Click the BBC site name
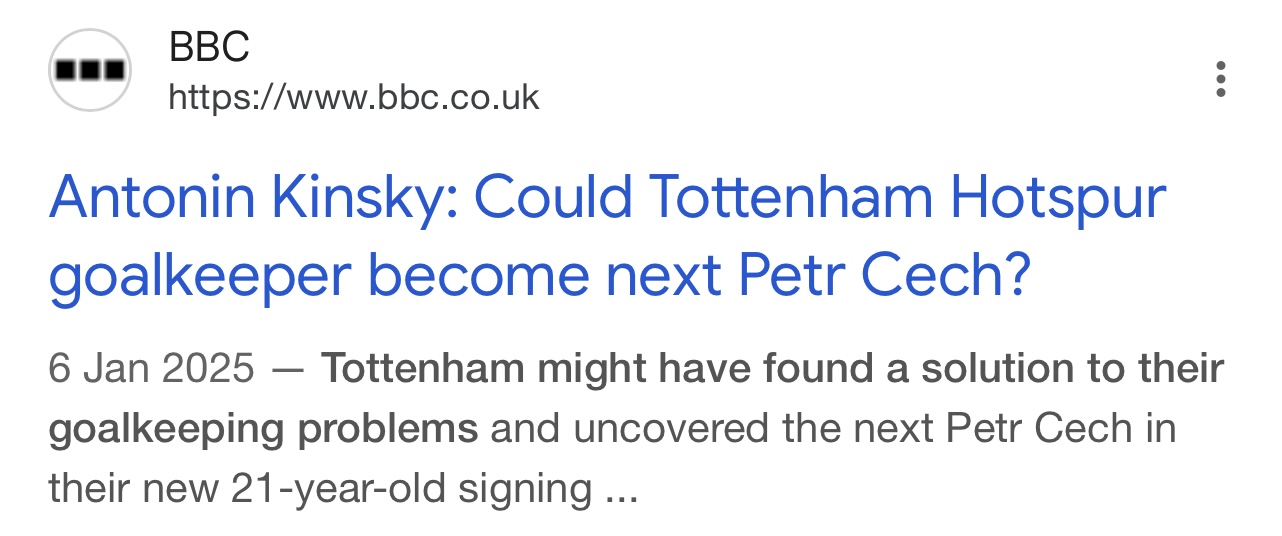This screenshot has width=1282, height=536. tap(209, 46)
